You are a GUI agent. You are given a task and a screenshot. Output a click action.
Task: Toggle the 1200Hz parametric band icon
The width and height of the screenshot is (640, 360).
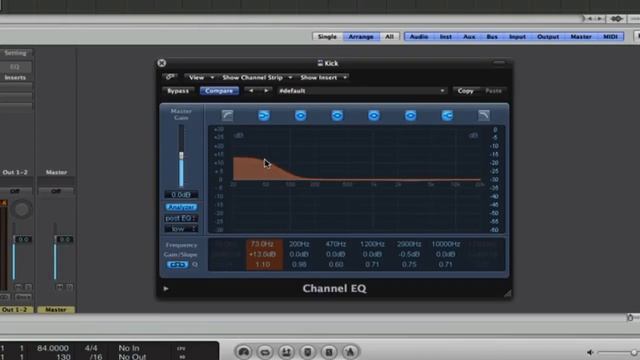pyautogui.click(x=374, y=116)
